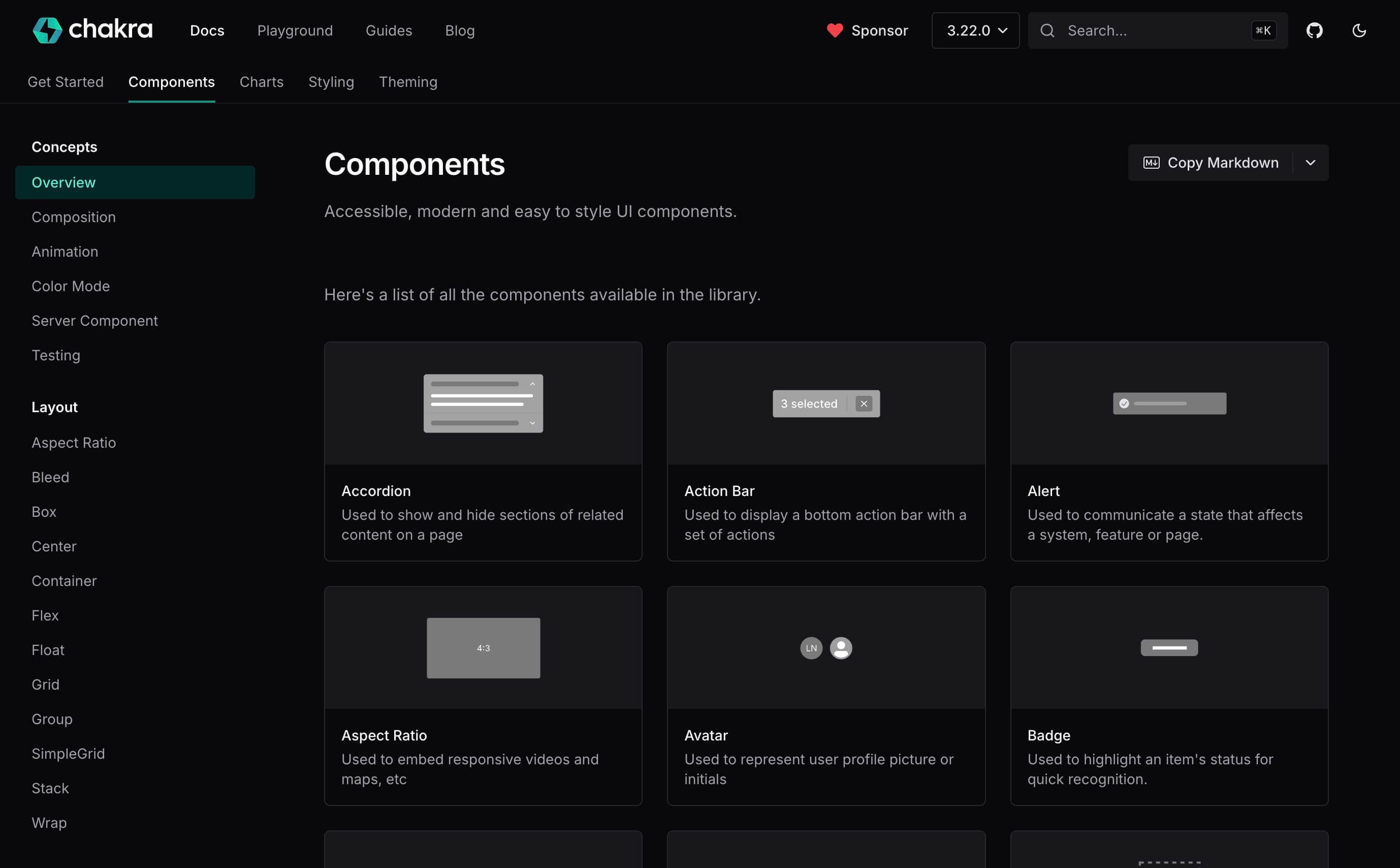Open the Accordion card preview
Screen dimensions: 1400x868
click(483, 404)
